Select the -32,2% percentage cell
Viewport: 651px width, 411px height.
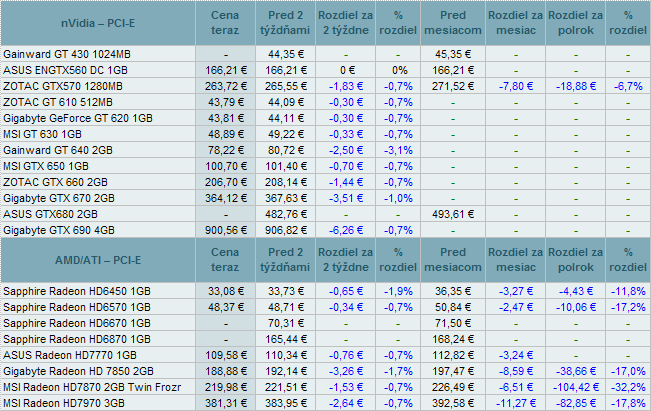[628, 387]
